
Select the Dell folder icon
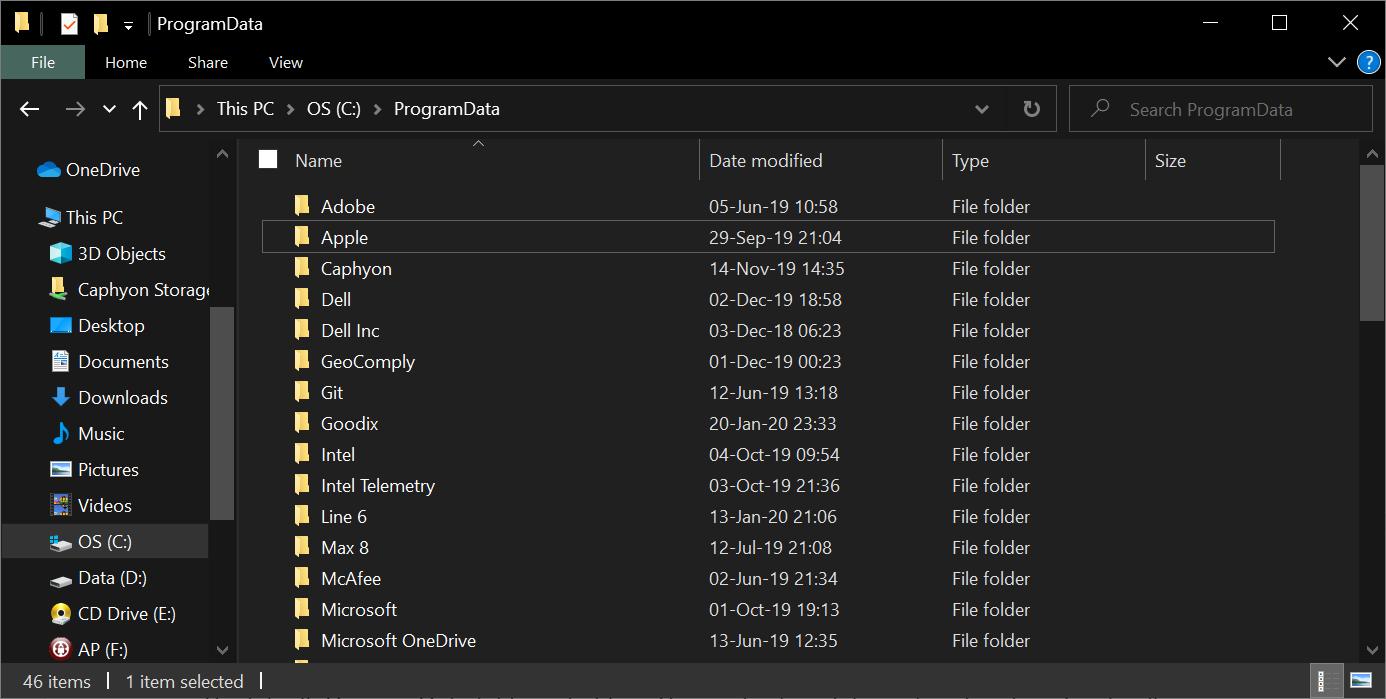(x=302, y=299)
